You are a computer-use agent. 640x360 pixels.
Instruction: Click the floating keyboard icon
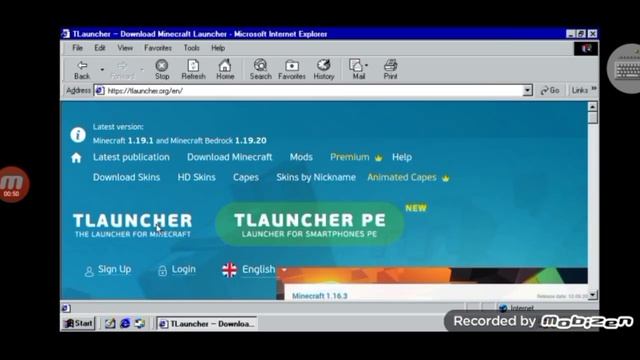point(626,69)
